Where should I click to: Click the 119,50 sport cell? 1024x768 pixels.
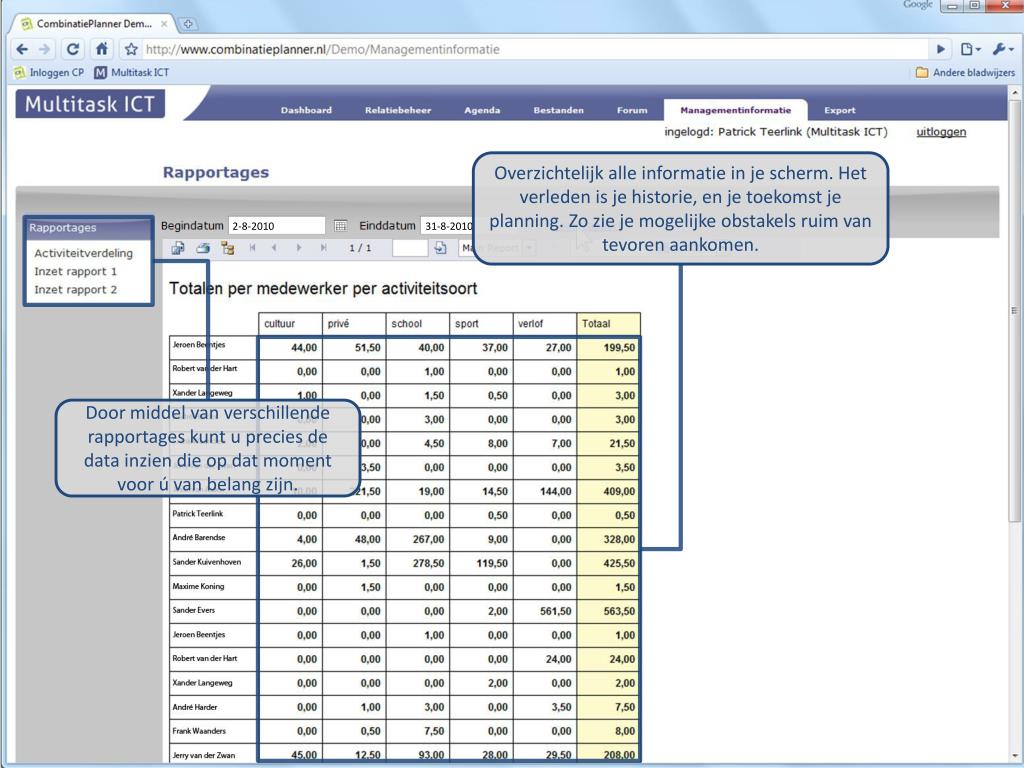[481, 563]
